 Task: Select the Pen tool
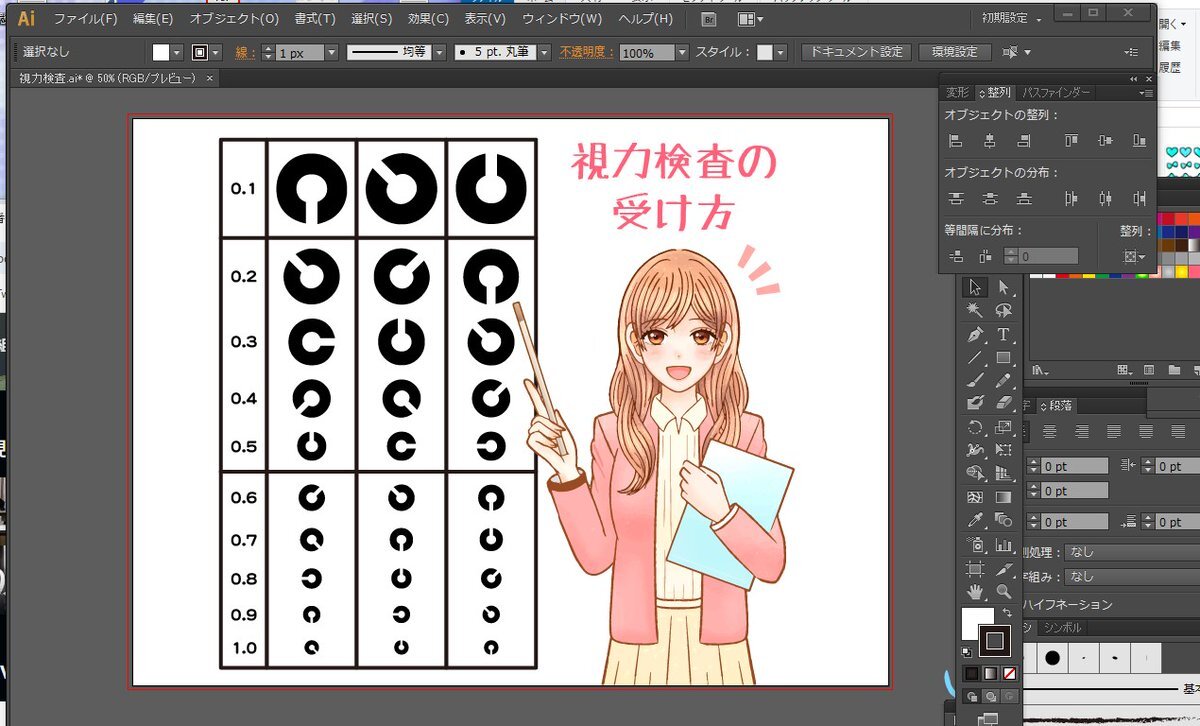click(x=976, y=334)
